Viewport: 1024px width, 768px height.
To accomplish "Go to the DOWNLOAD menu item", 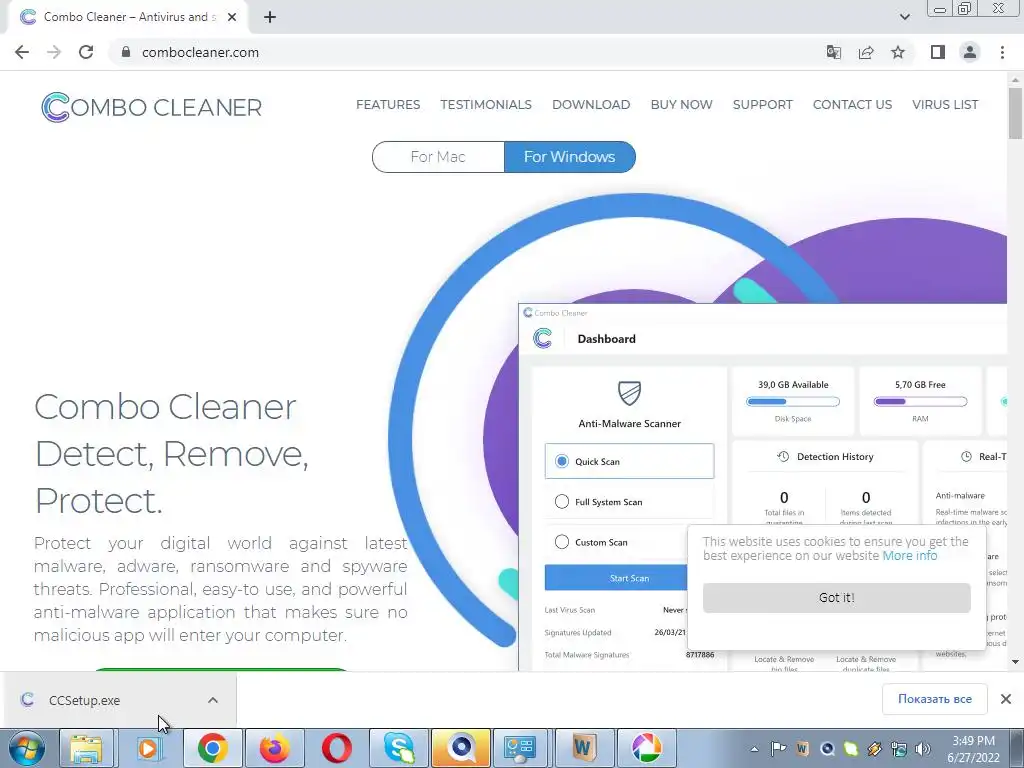I will click(x=591, y=104).
